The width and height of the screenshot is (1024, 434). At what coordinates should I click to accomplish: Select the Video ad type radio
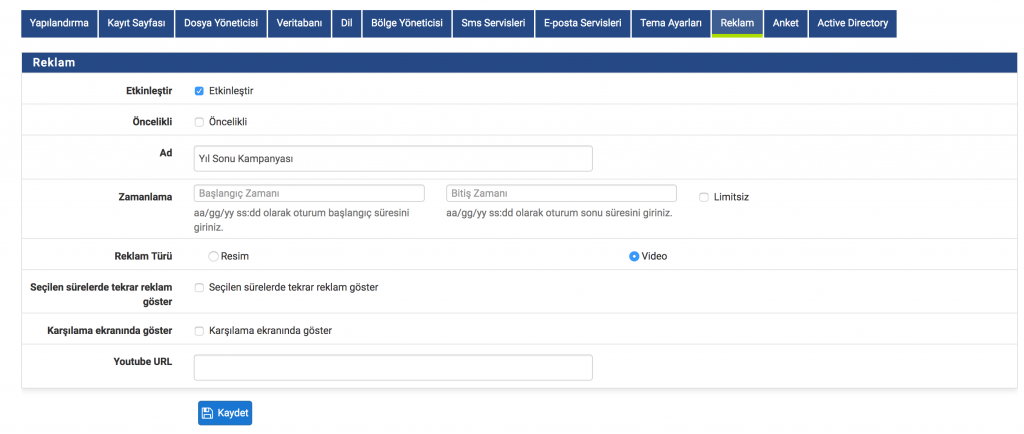(633, 256)
